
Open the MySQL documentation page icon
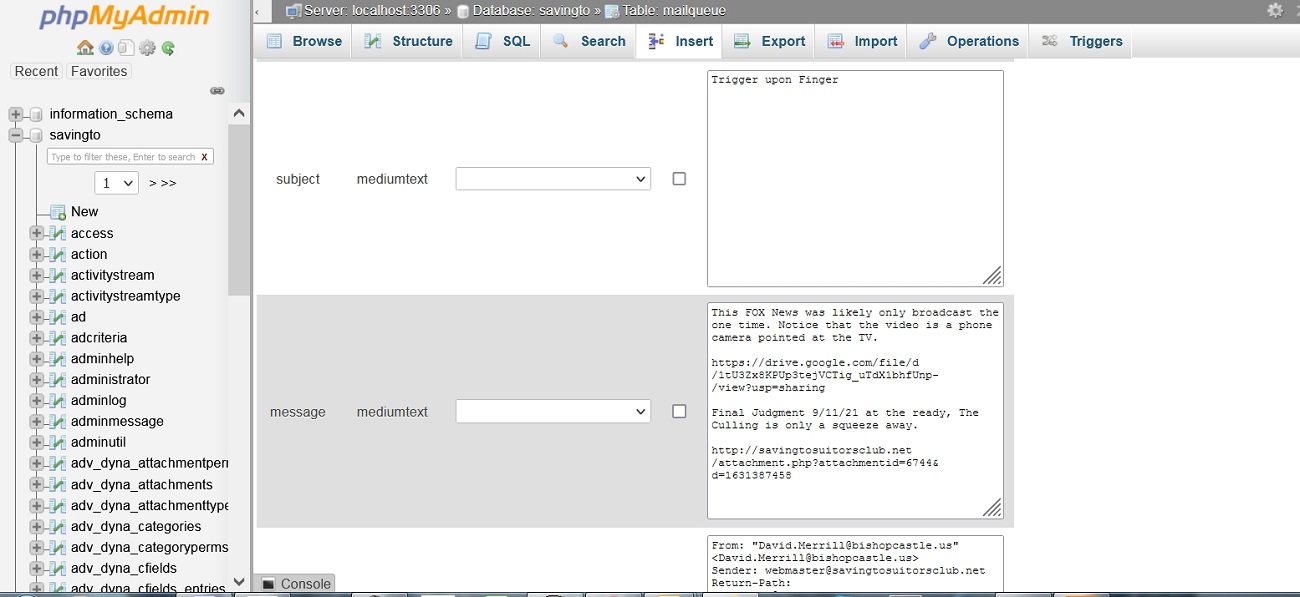(125, 48)
